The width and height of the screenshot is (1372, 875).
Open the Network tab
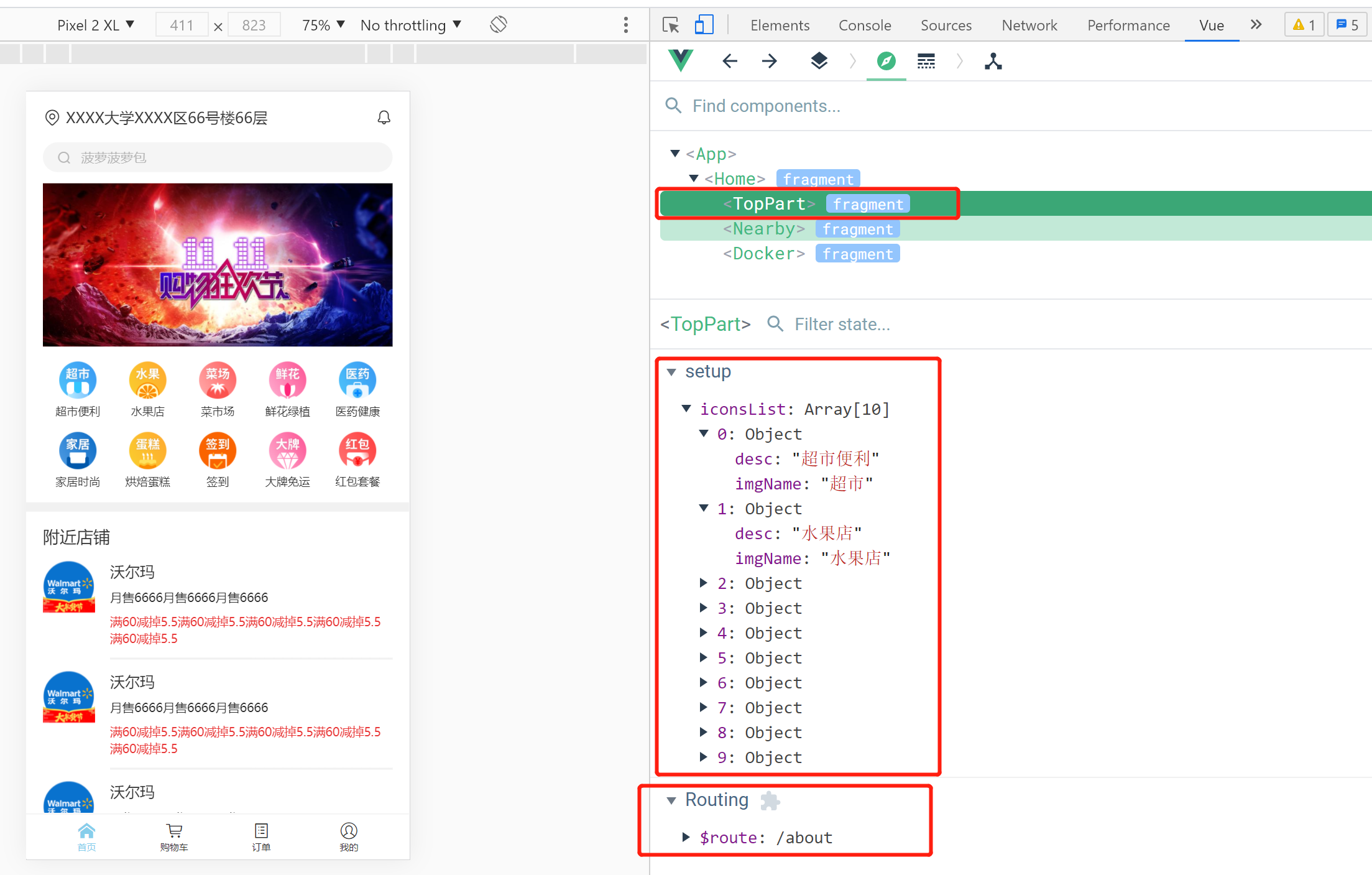pyautogui.click(x=1029, y=25)
